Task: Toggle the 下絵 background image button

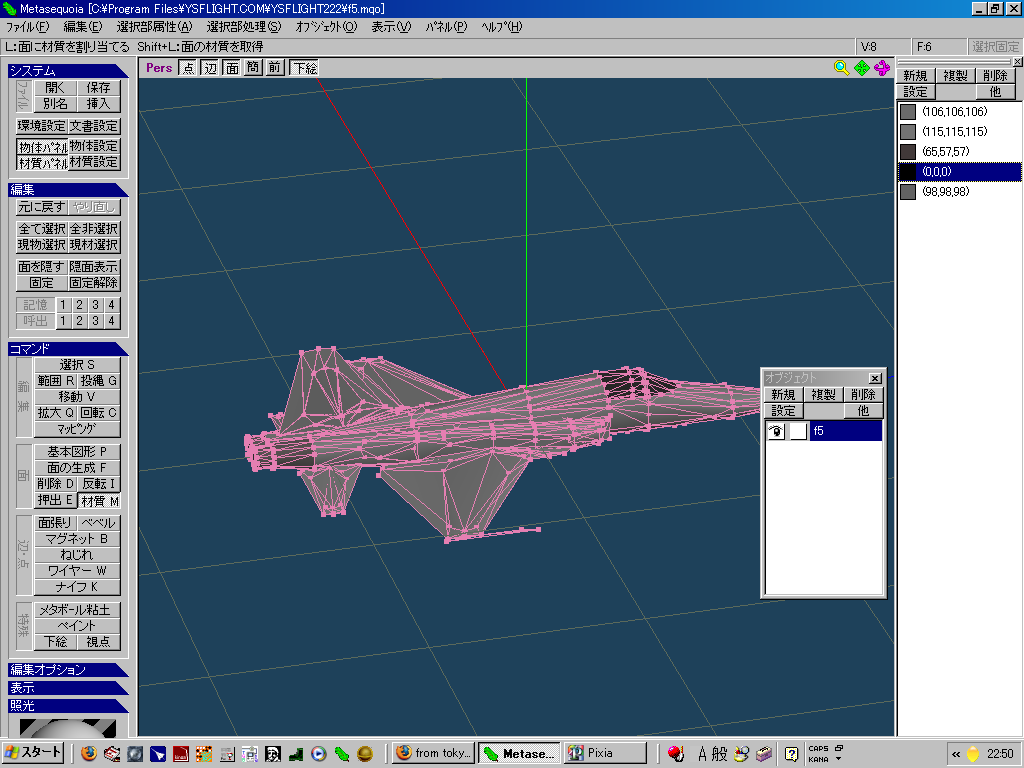Action: 304,67
